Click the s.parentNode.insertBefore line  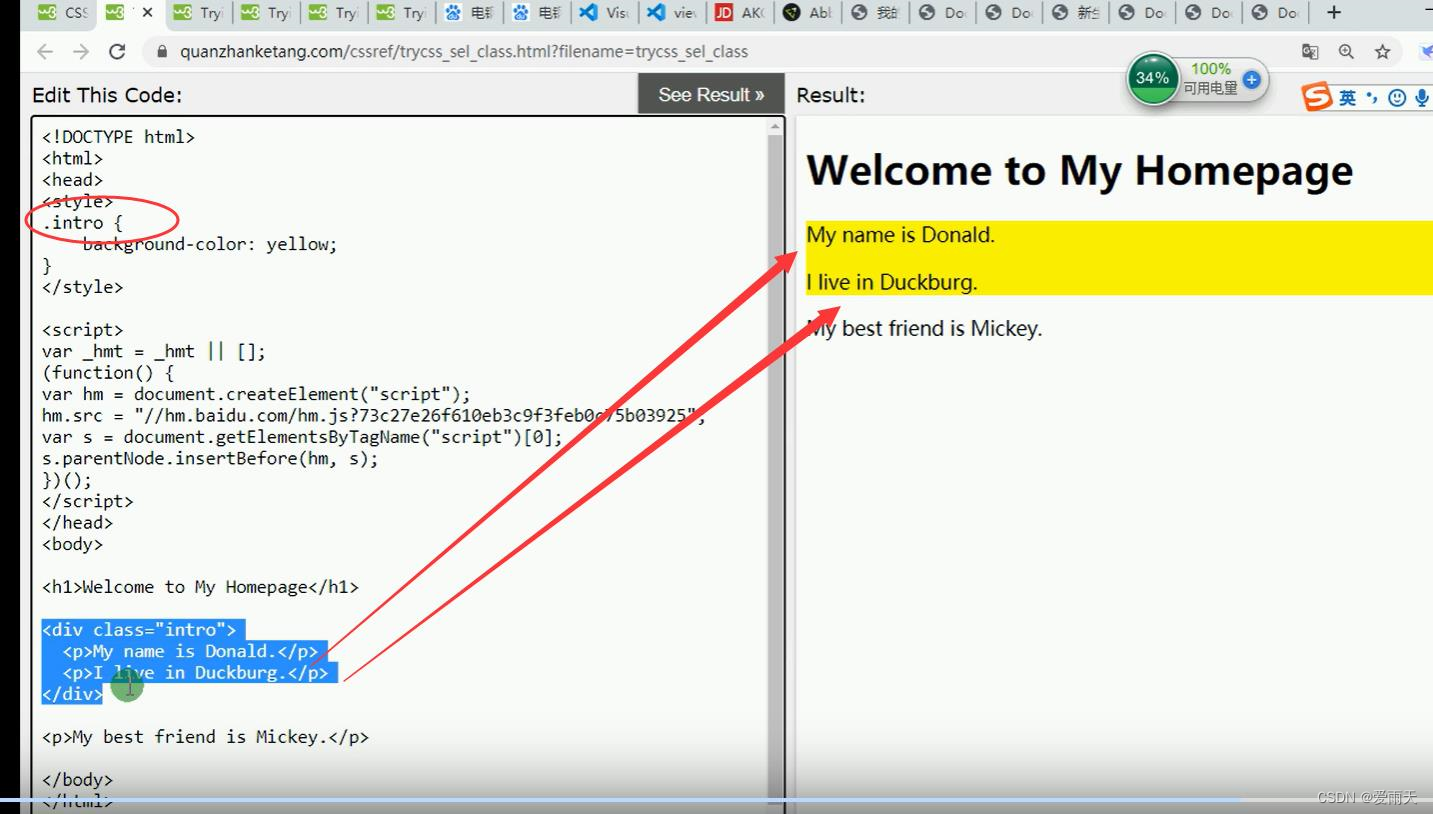click(x=210, y=458)
